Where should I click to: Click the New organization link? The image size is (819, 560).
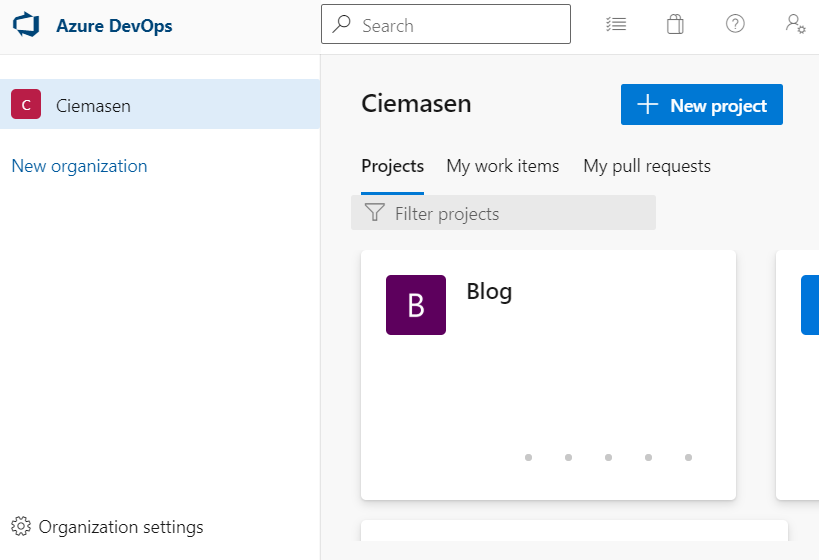point(79,166)
